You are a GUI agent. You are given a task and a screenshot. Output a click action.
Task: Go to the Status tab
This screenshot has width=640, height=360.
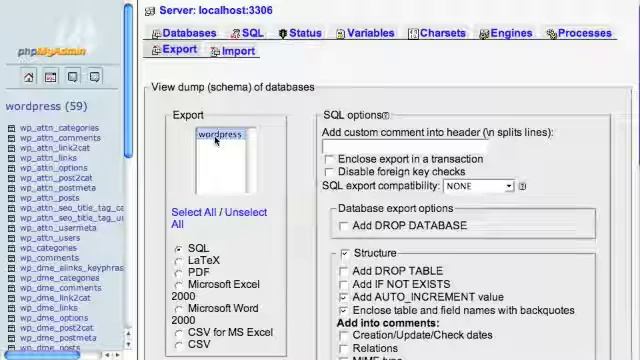(x=300, y=33)
